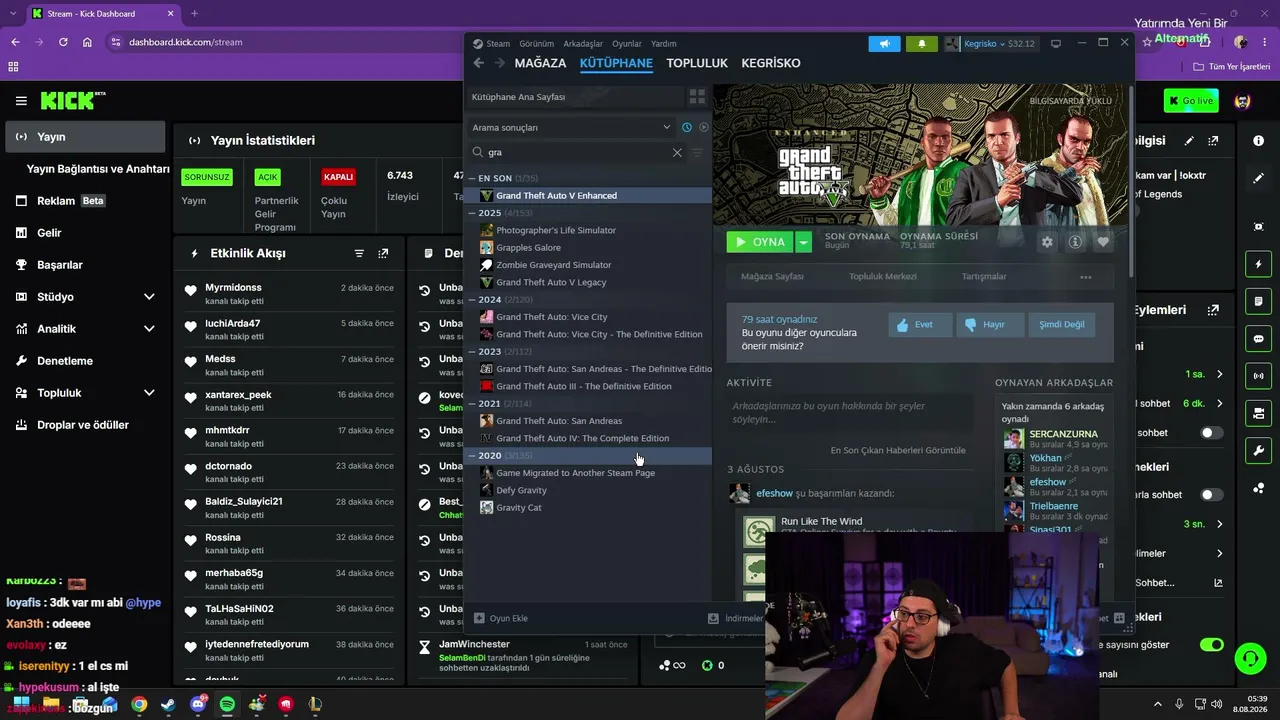The width and height of the screenshot is (1280, 720).
Task: Select Zombie Graveyard Simulator in library
Action: 554,265
